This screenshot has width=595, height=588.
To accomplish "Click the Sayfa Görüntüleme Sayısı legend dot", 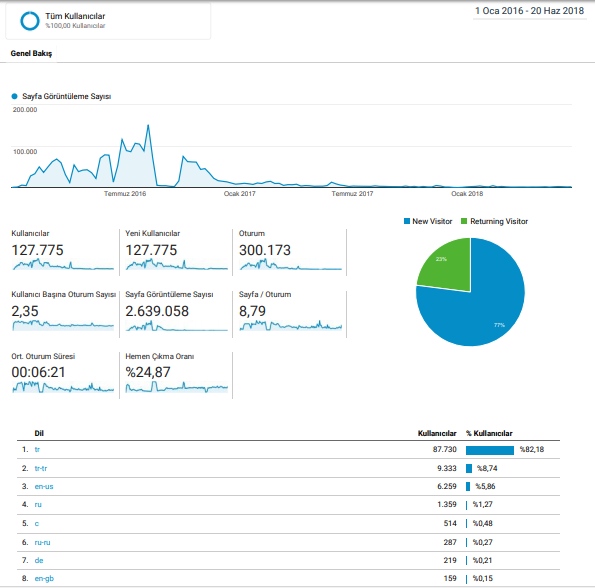I will [x=14, y=96].
